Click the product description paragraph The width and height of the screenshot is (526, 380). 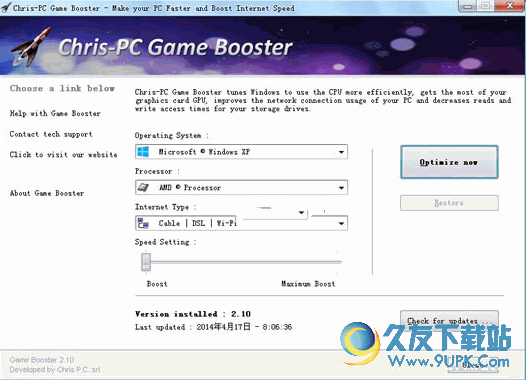click(x=323, y=100)
